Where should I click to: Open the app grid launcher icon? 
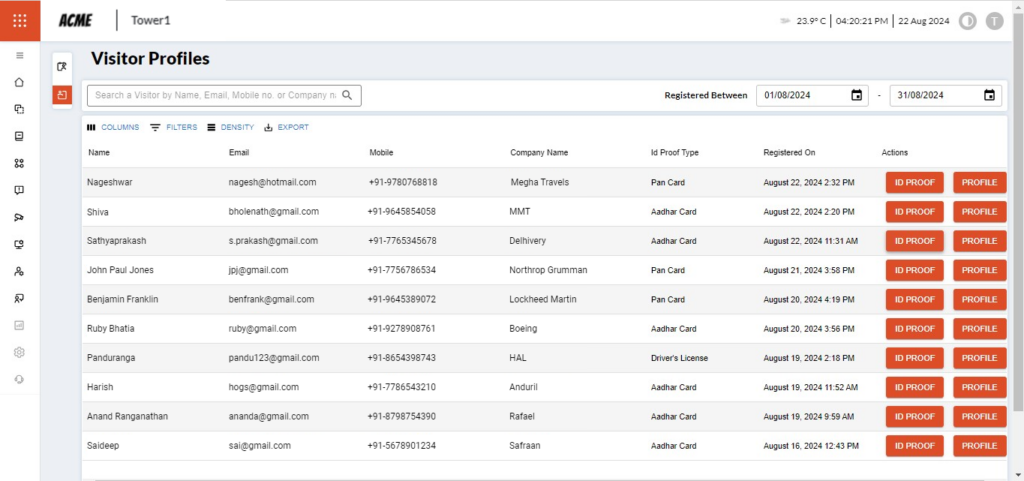click(20, 20)
